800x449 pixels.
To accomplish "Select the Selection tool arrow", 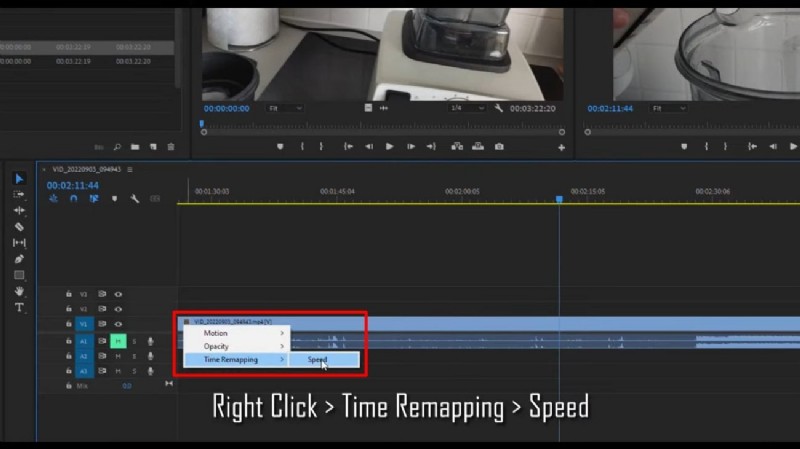I will (19, 179).
